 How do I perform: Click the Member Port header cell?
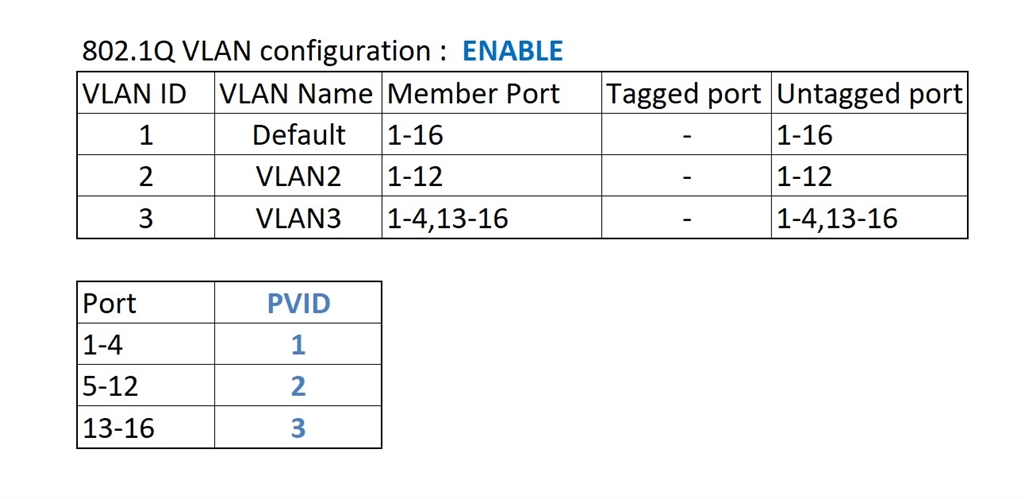pyautogui.click(x=474, y=94)
